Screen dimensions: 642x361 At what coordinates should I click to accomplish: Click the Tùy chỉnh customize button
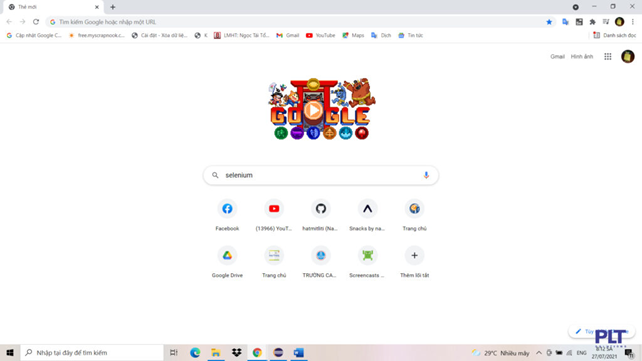[601, 332]
